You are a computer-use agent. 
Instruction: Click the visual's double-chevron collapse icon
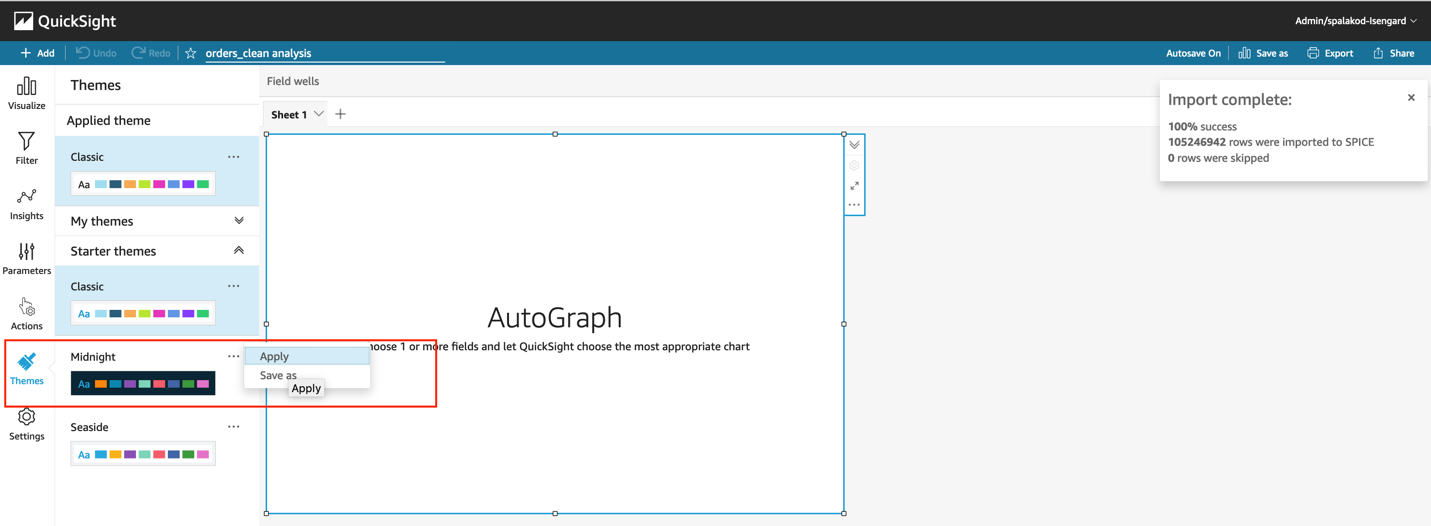pos(854,145)
